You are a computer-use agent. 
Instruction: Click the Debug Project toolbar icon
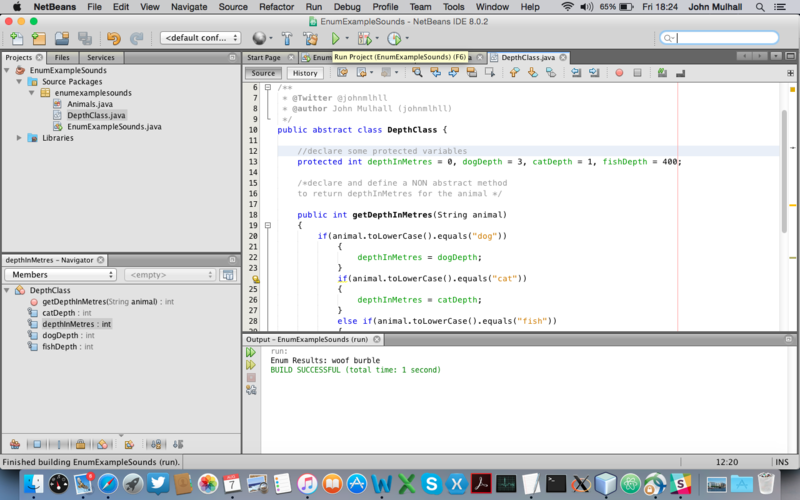point(365,38)
